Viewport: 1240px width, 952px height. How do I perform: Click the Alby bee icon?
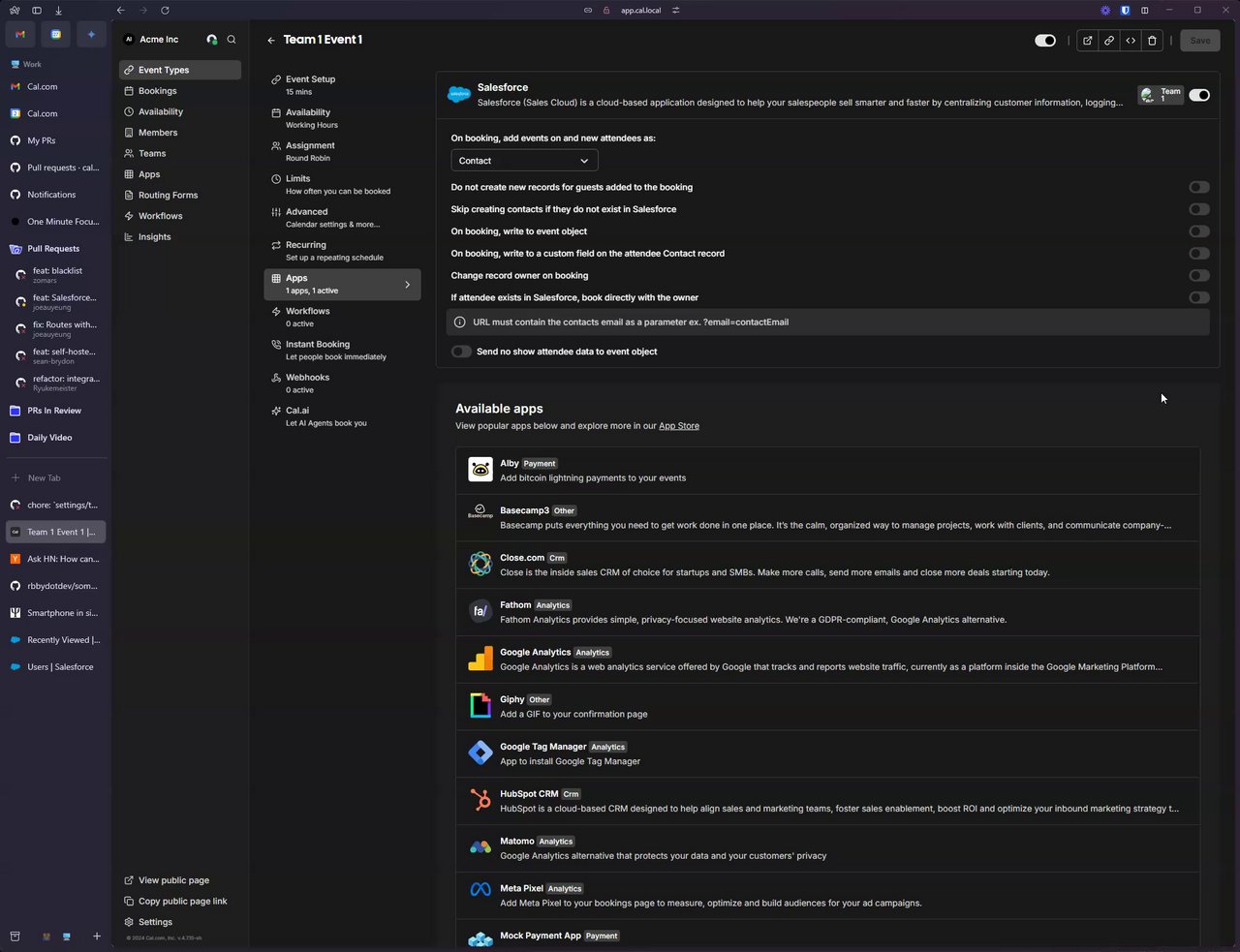point(480,470)
